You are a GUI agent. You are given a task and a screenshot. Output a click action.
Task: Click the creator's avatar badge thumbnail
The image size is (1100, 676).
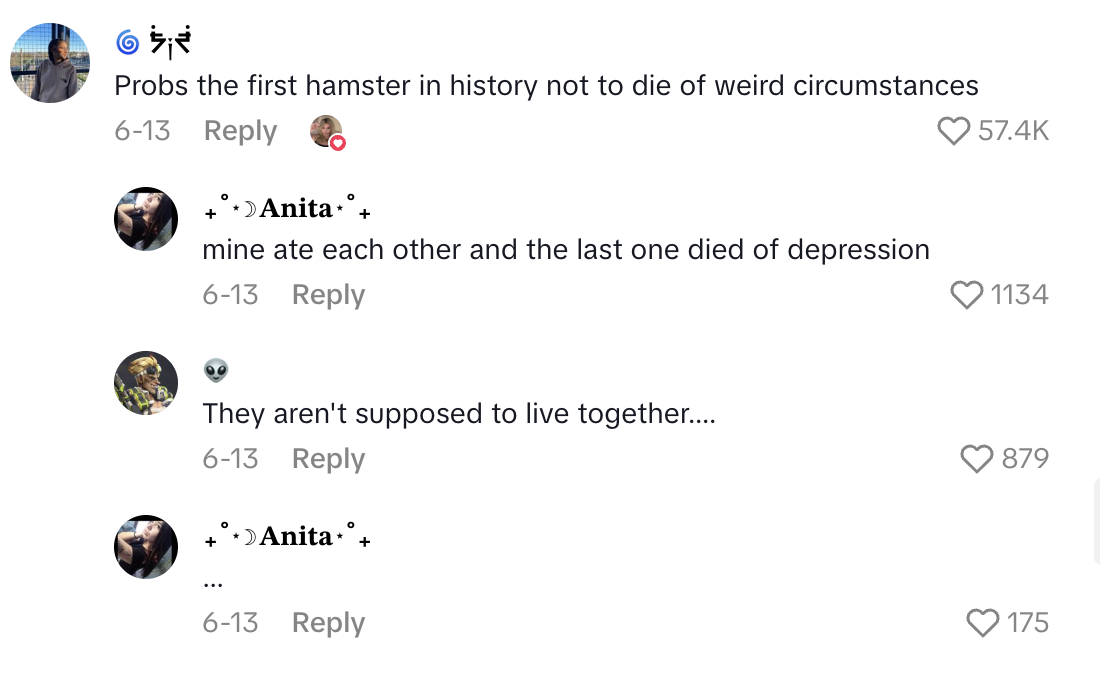(327, 131)
